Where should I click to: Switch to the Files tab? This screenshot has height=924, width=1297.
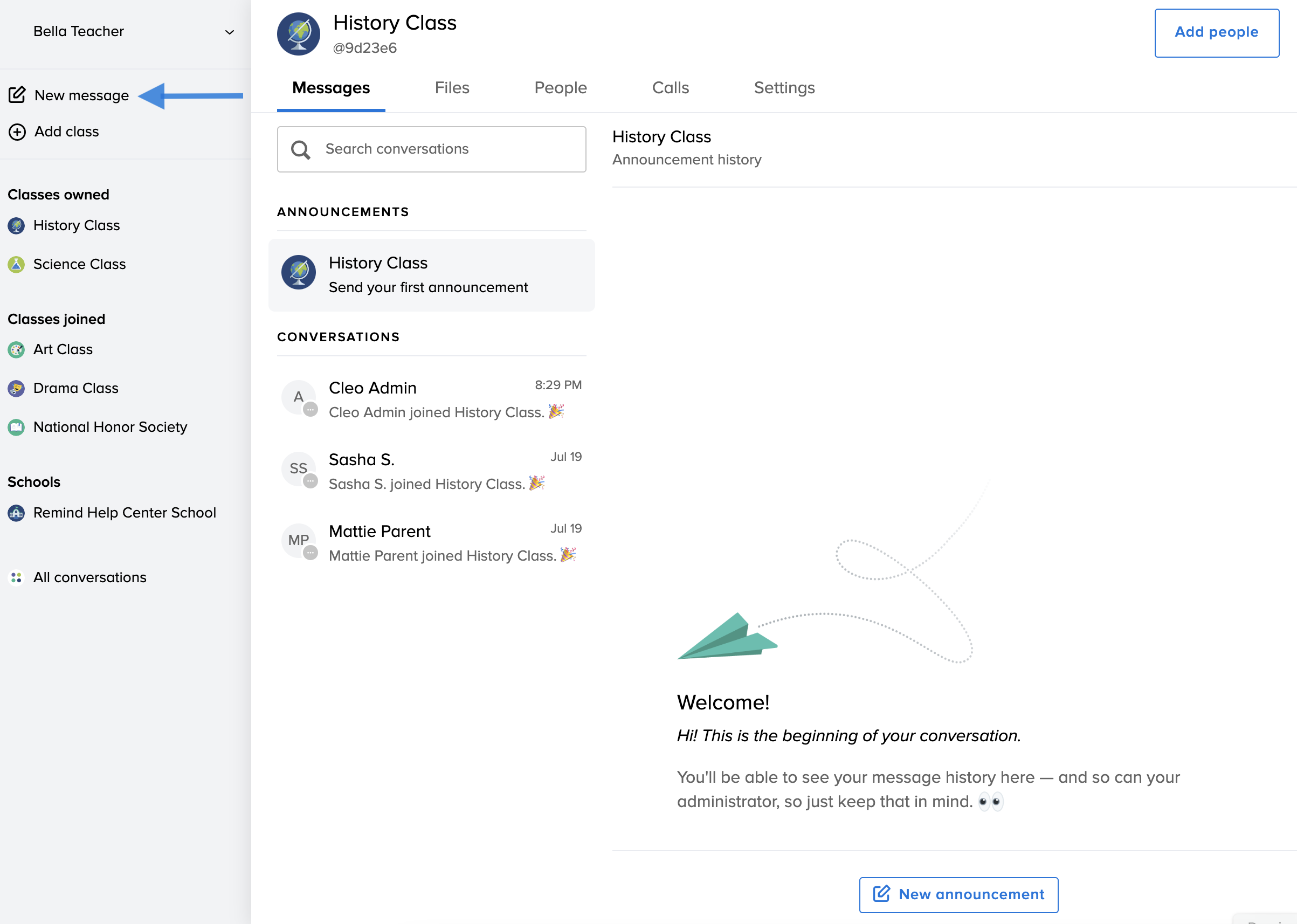452,88
